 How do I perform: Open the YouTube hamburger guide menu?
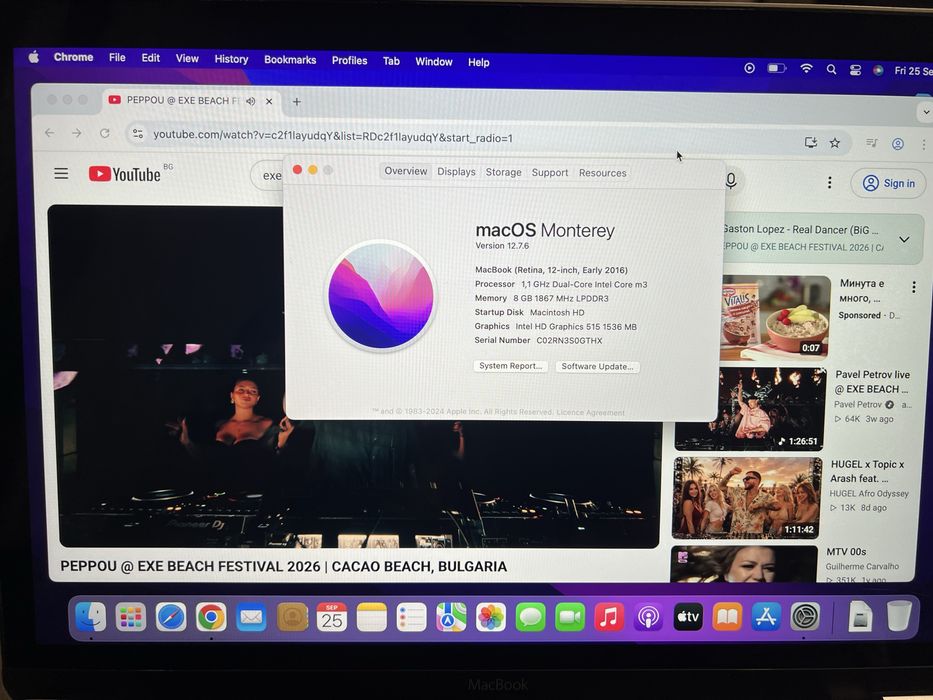point(61,174)
